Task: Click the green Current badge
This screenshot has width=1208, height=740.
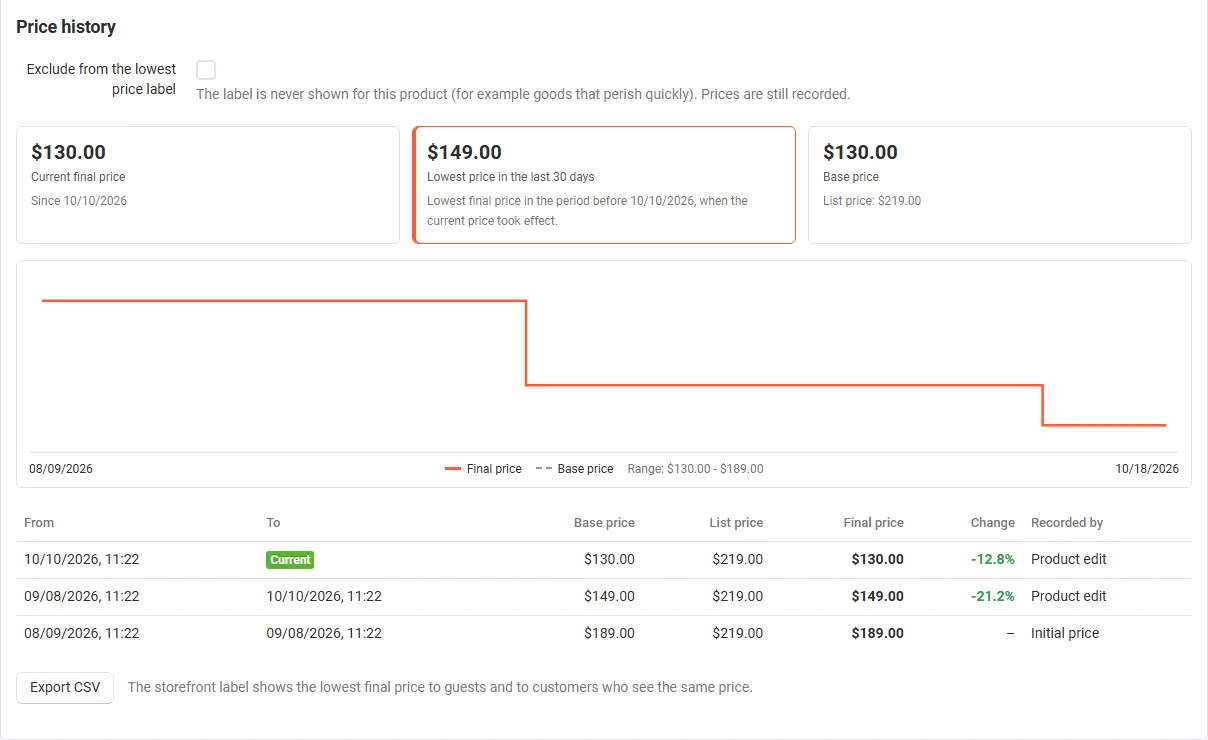Action: pyautogui.click(x=290, y=560)
